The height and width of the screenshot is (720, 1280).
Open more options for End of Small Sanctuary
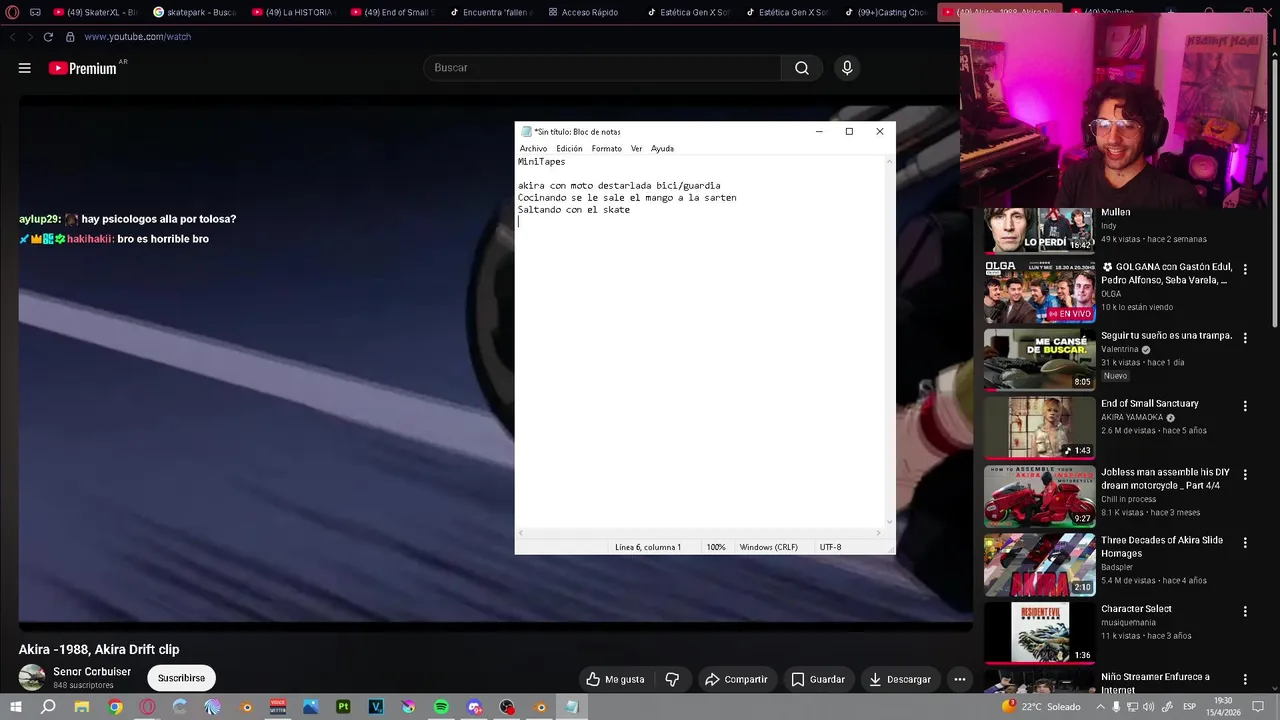point(1245,406)
